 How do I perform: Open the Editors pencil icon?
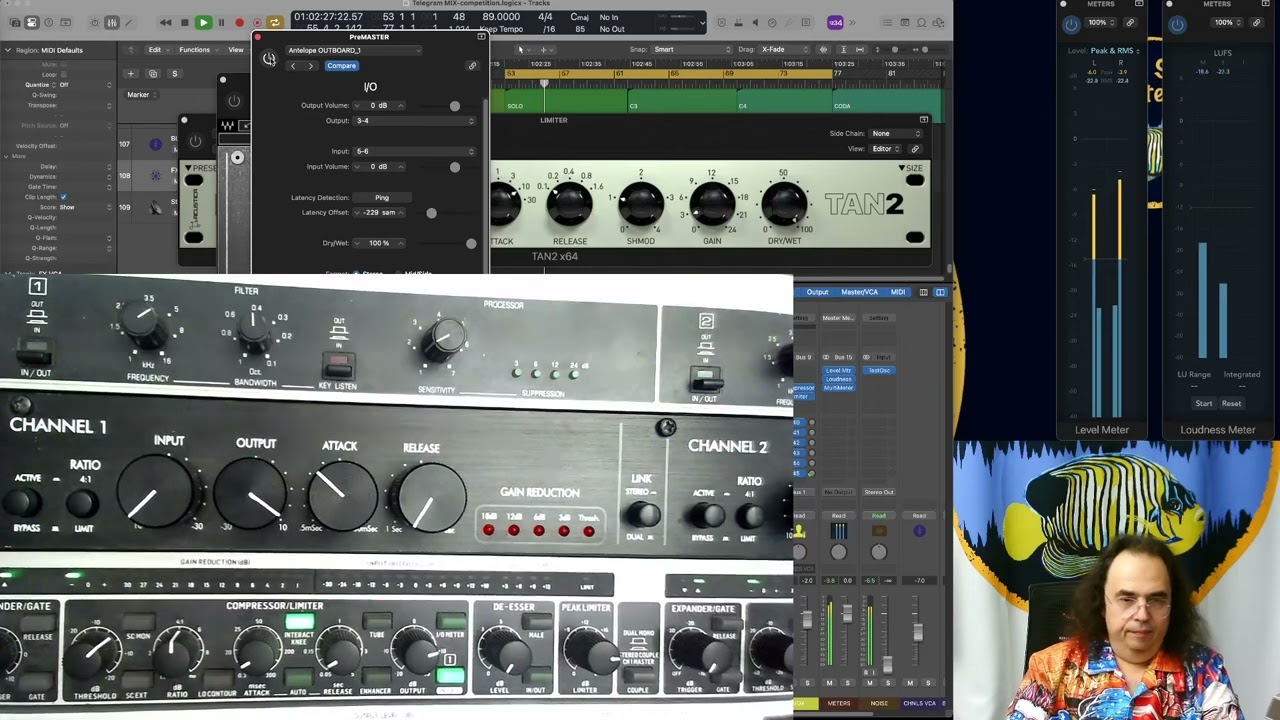pos(128,22)
